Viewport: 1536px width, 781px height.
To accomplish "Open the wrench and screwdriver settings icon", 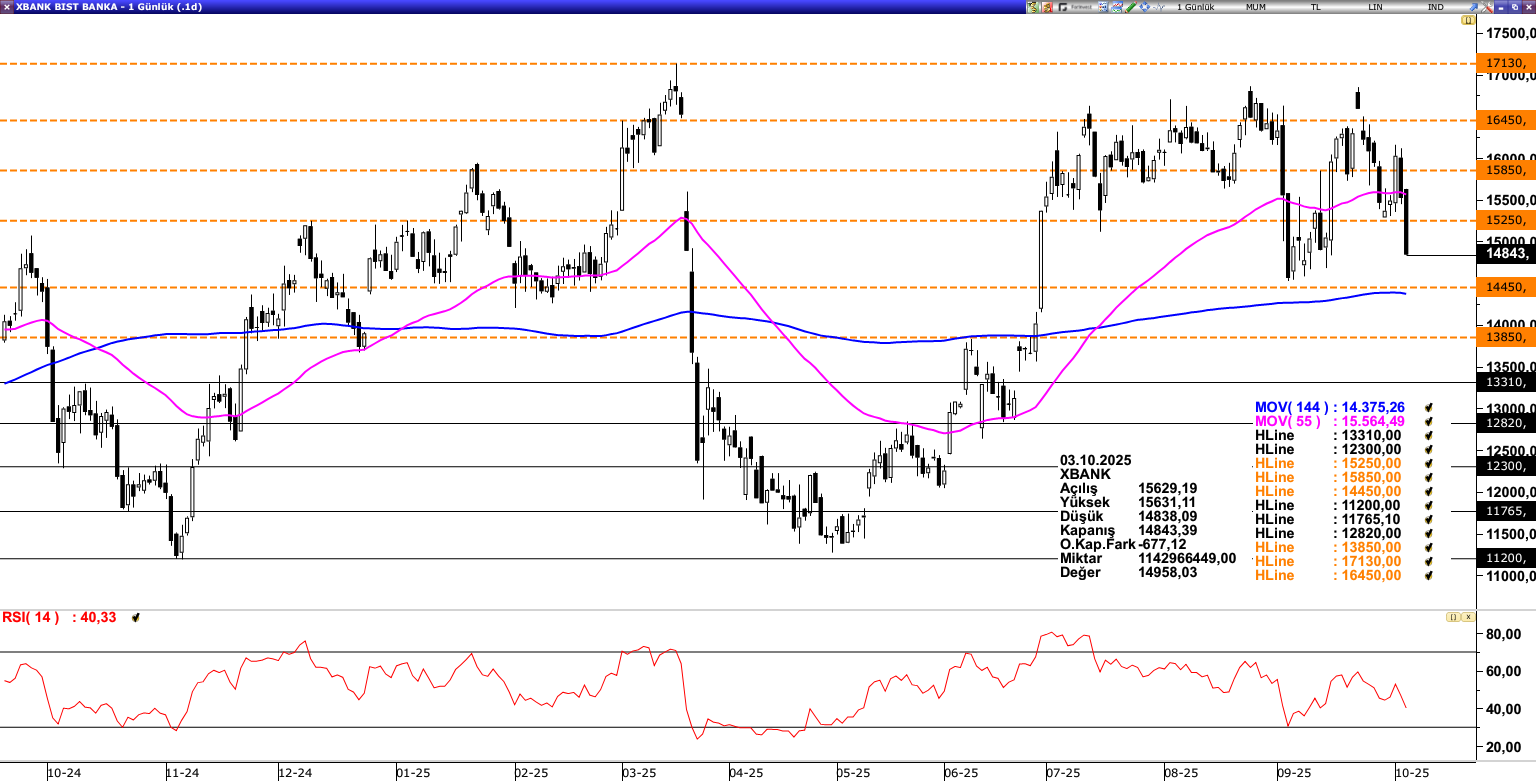I will click(1486, 7).
